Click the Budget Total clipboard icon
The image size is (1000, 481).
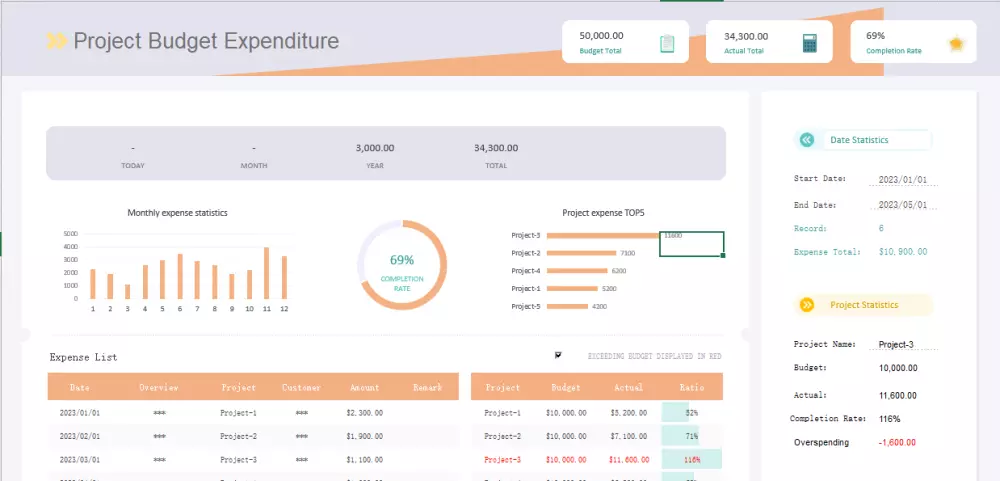click(667, 43)
